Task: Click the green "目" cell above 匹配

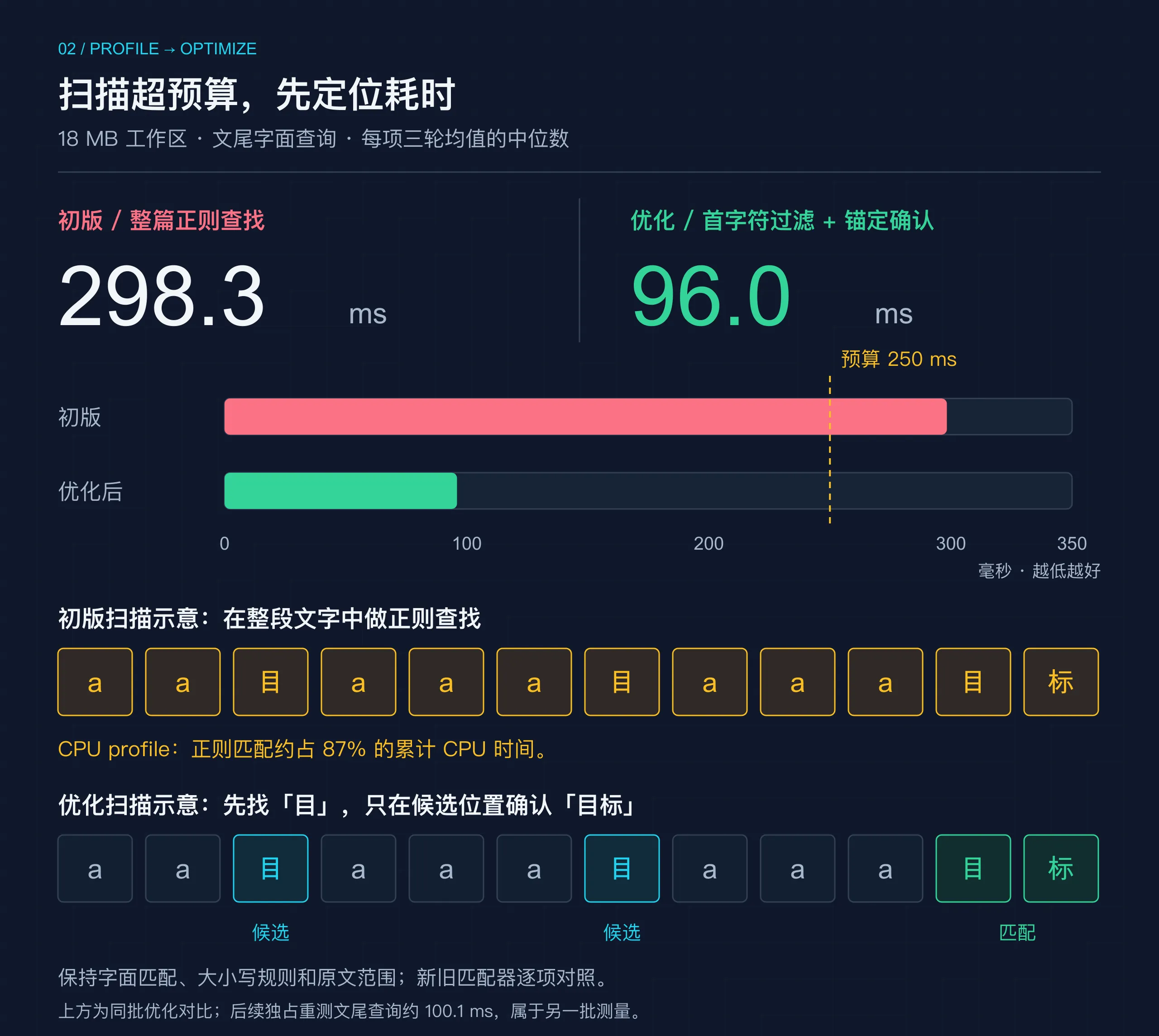Action: pyautogui.click(x=973, y=868)
